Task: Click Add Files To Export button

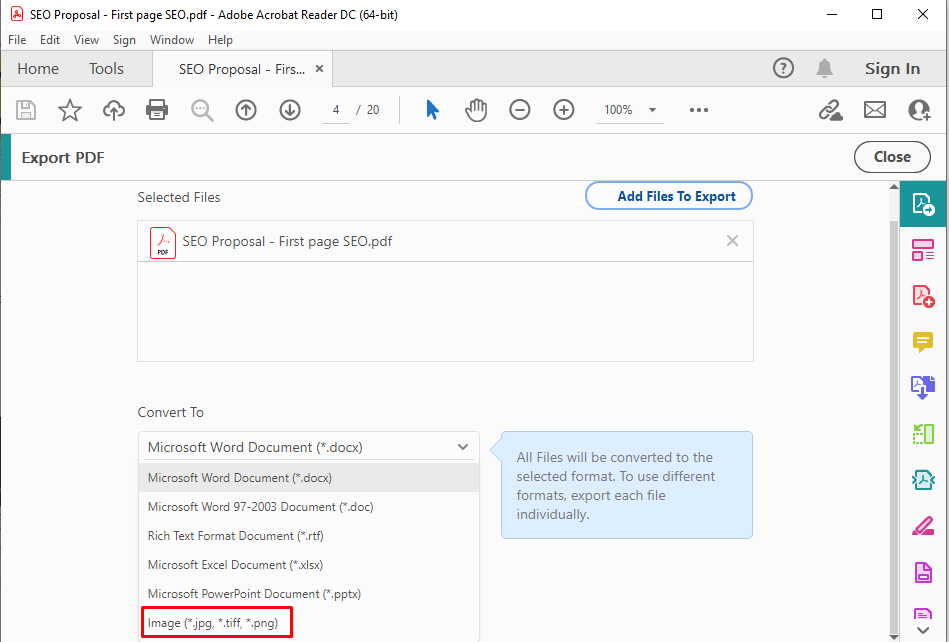Action: point(669,196)
